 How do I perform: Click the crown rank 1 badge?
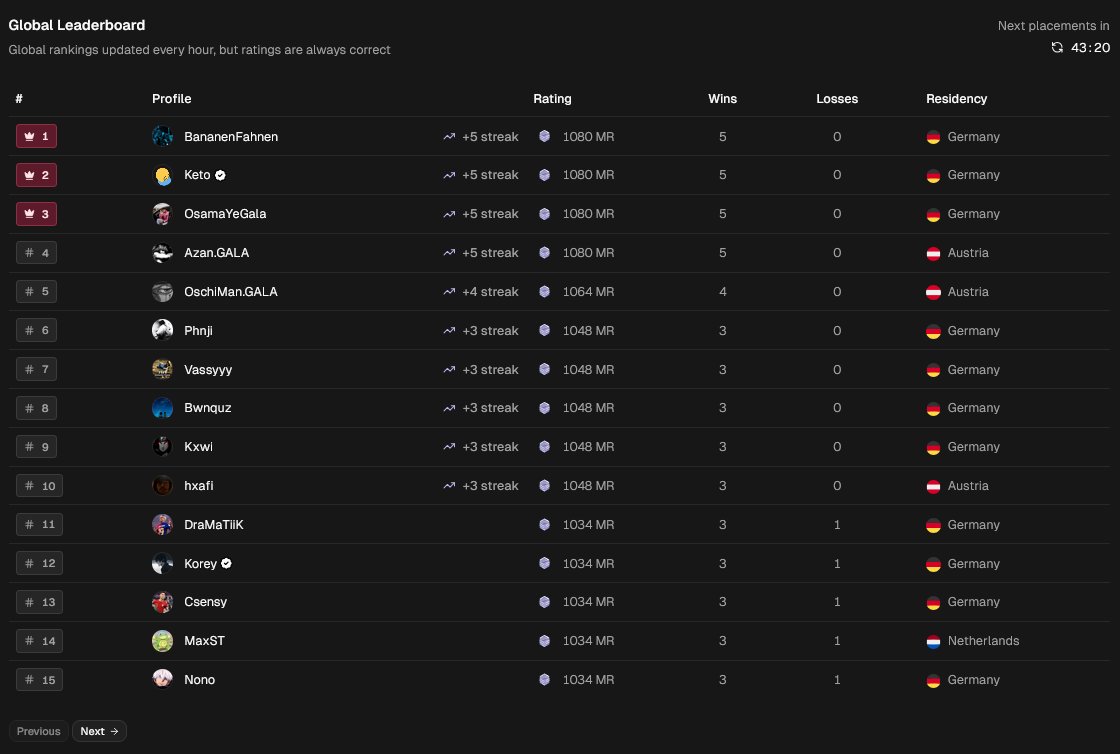[x=36, y=136]
